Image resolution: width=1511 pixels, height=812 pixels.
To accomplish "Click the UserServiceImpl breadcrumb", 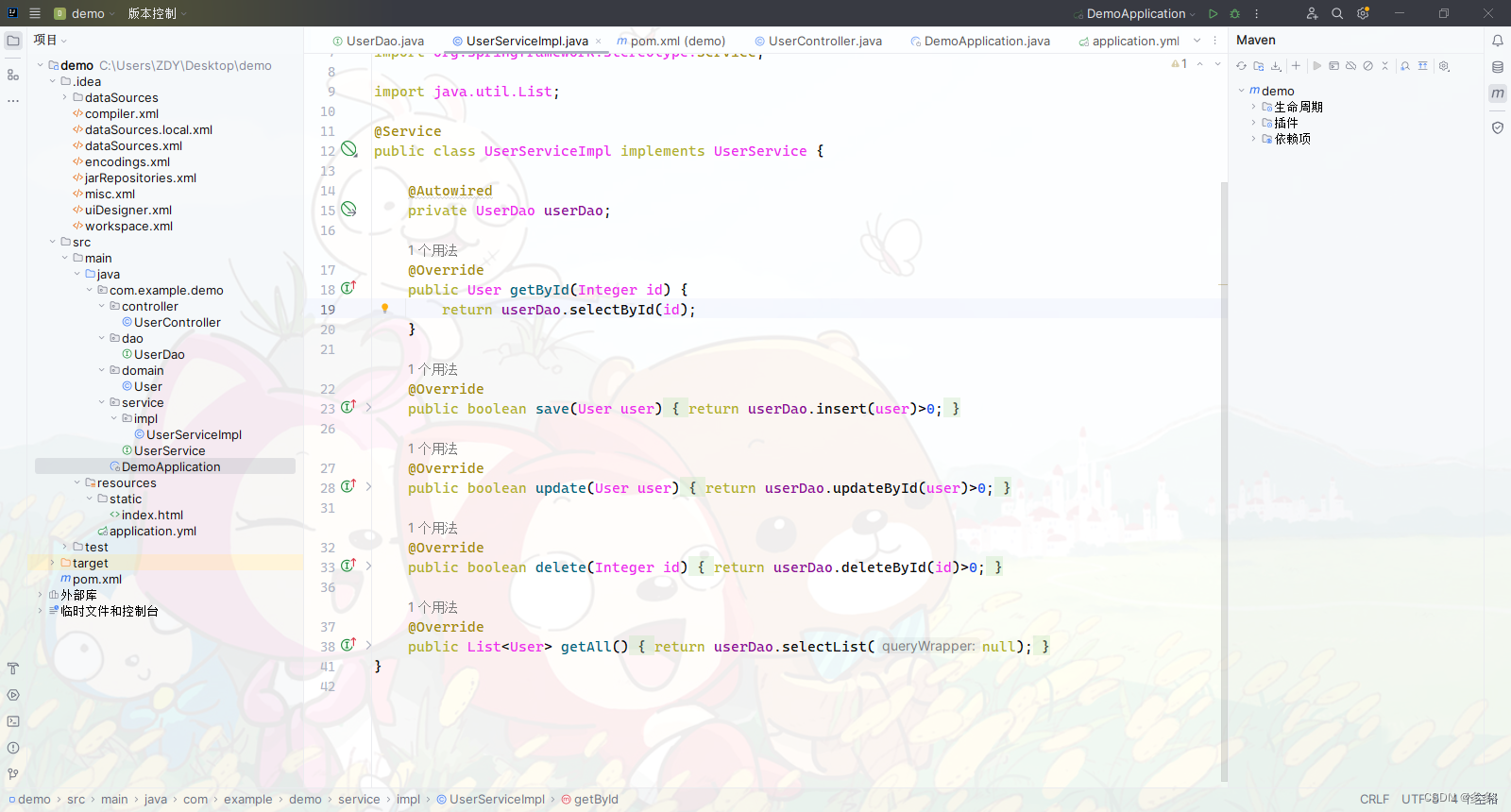I will 491,800.
